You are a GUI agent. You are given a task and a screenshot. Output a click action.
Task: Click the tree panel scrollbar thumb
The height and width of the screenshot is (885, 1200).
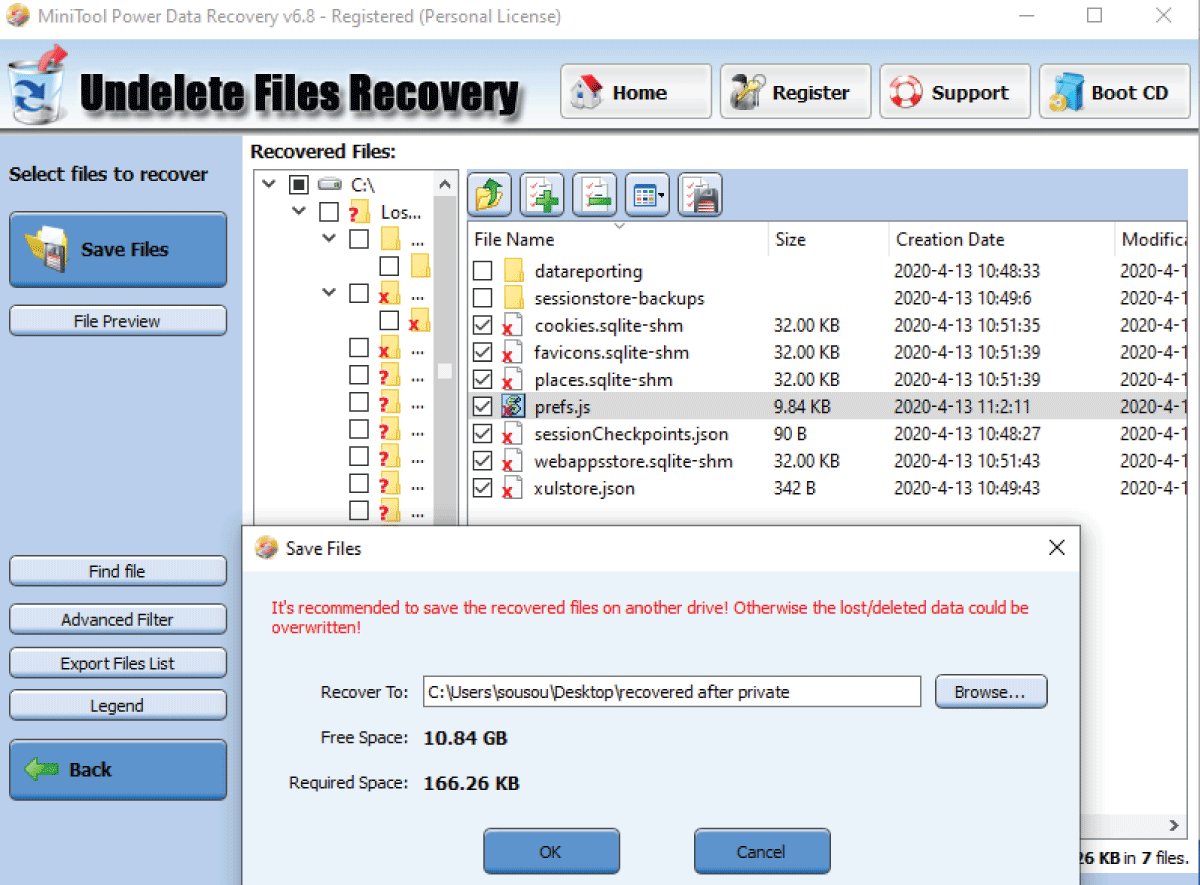(445, 370)
